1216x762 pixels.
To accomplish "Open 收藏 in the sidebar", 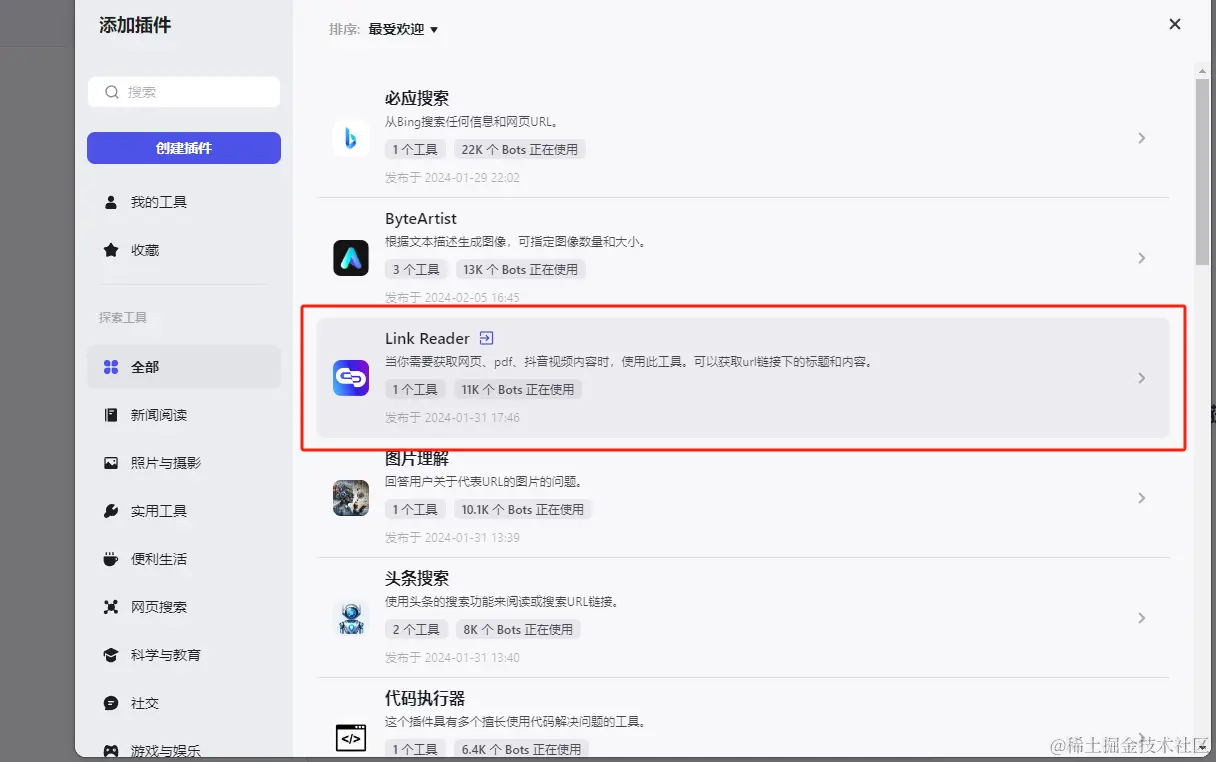I will tap(184, 250).
